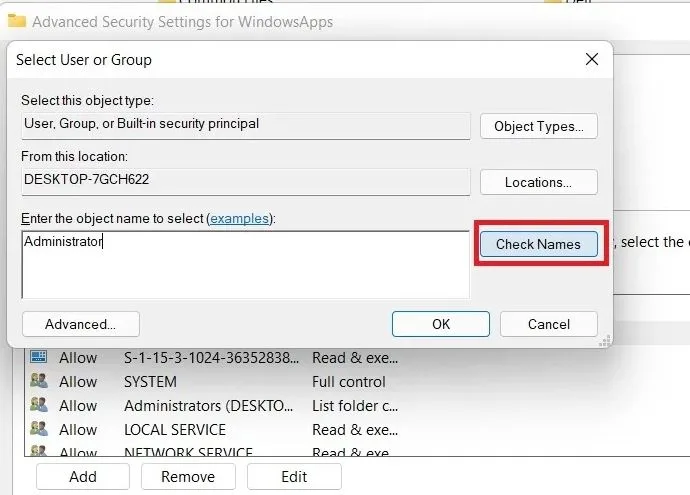Click the Advanced button
690x495 pixels.
coord(81,324)
